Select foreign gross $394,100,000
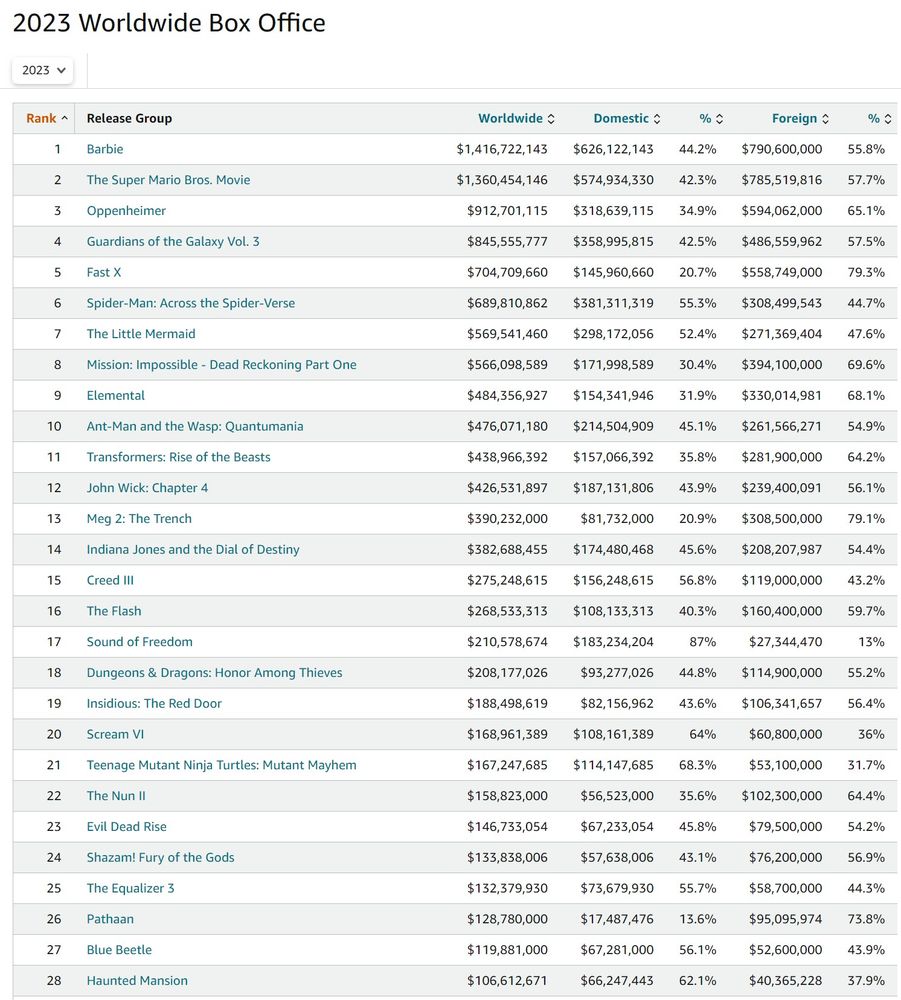Image resolution: width=901 pixels, height=1000 pixels. [x=782, y=365]
